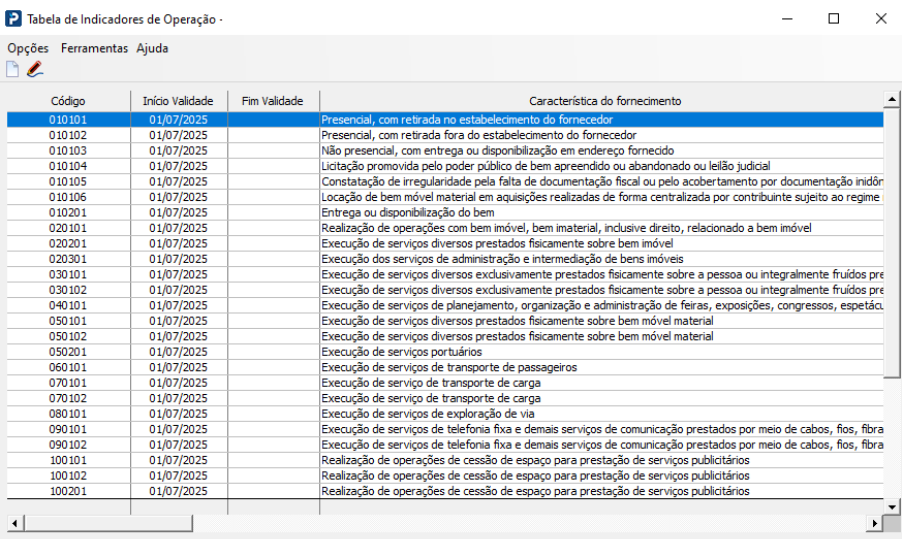This screenshot has height=543, width=902.
Task: Click the Fim Validade cell of row 020101
Action: coord(274,228)
